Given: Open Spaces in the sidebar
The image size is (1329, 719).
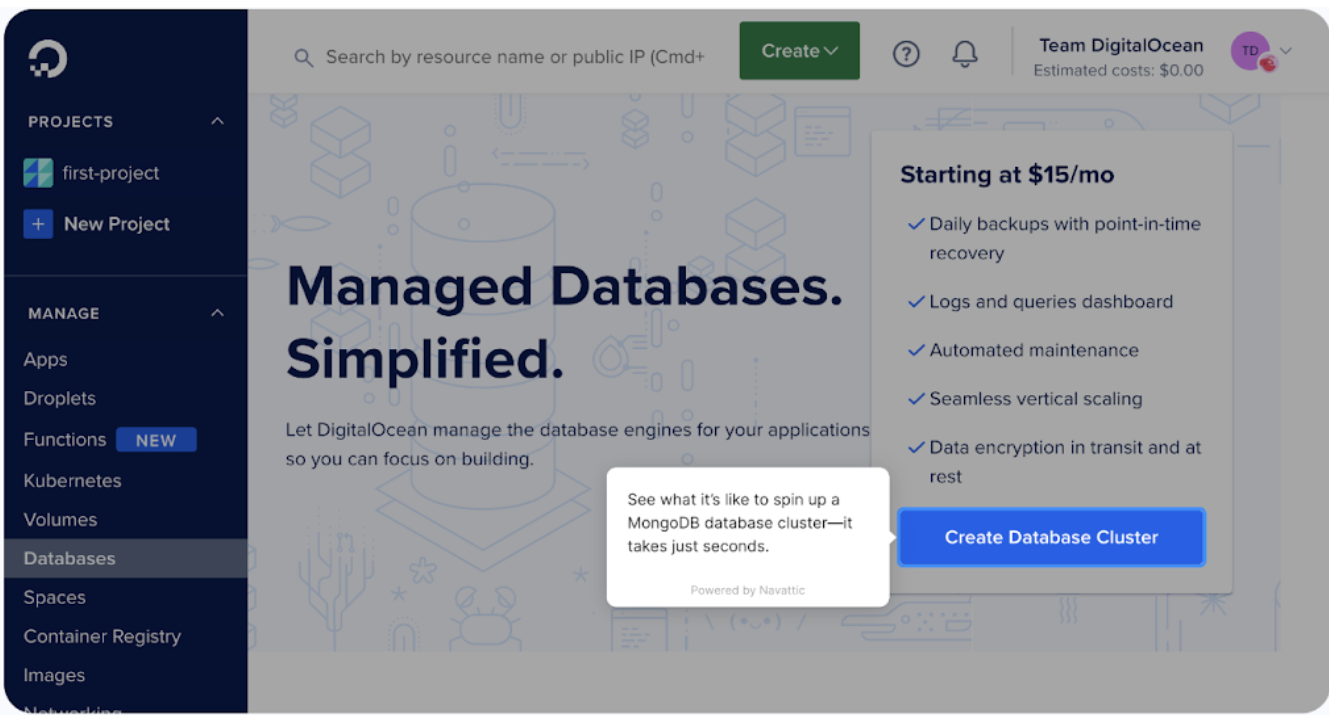Looking at the screenshot, I should pos(54,598).
